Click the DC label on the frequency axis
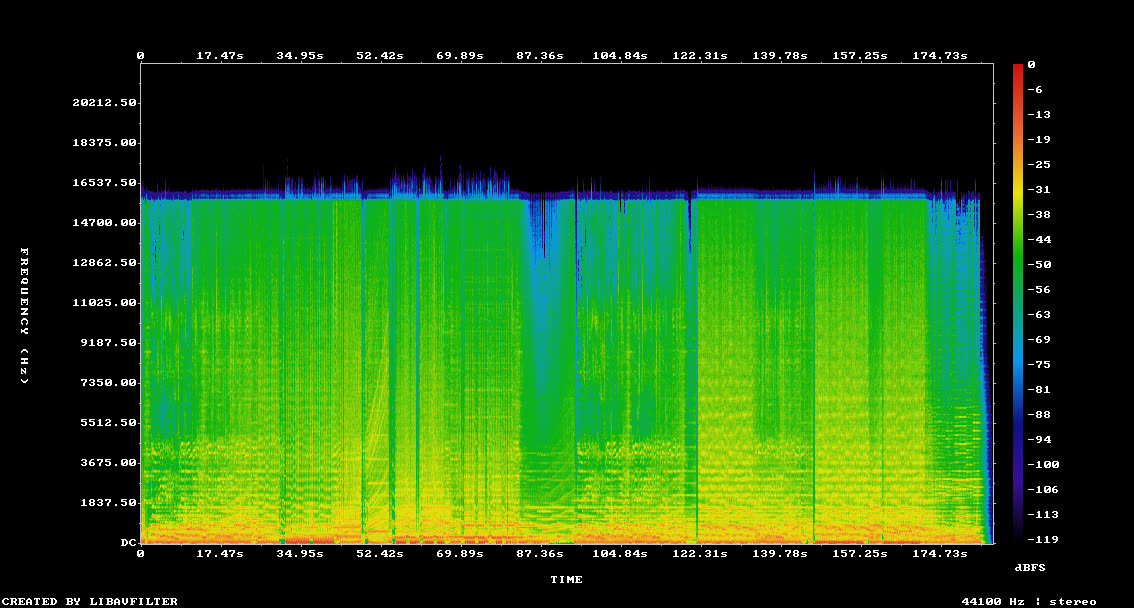This screenshot has width=1134, height=608. pyautogui.click(x=128, y=542)
